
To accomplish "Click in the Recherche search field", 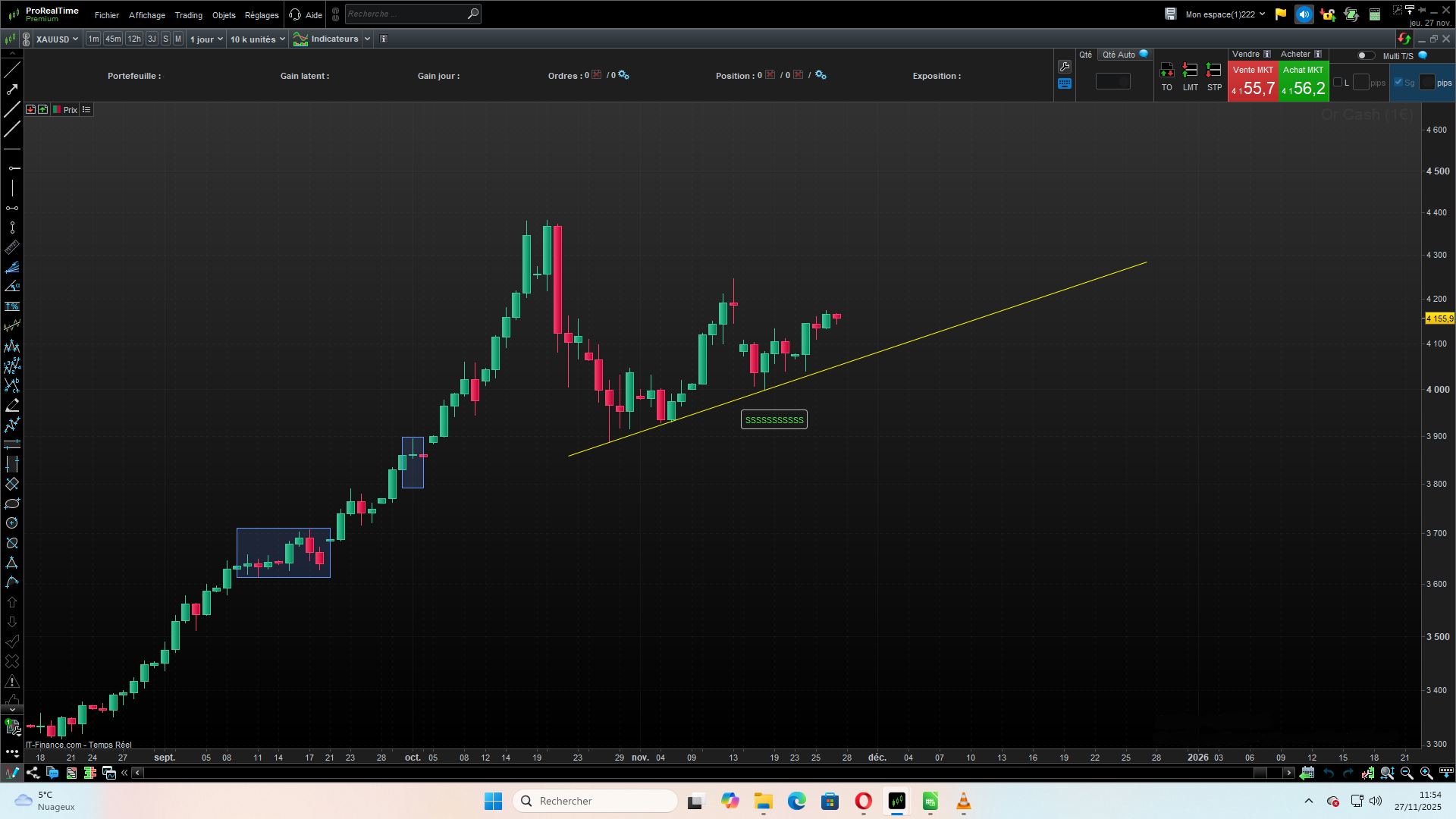I will point(406,14).
